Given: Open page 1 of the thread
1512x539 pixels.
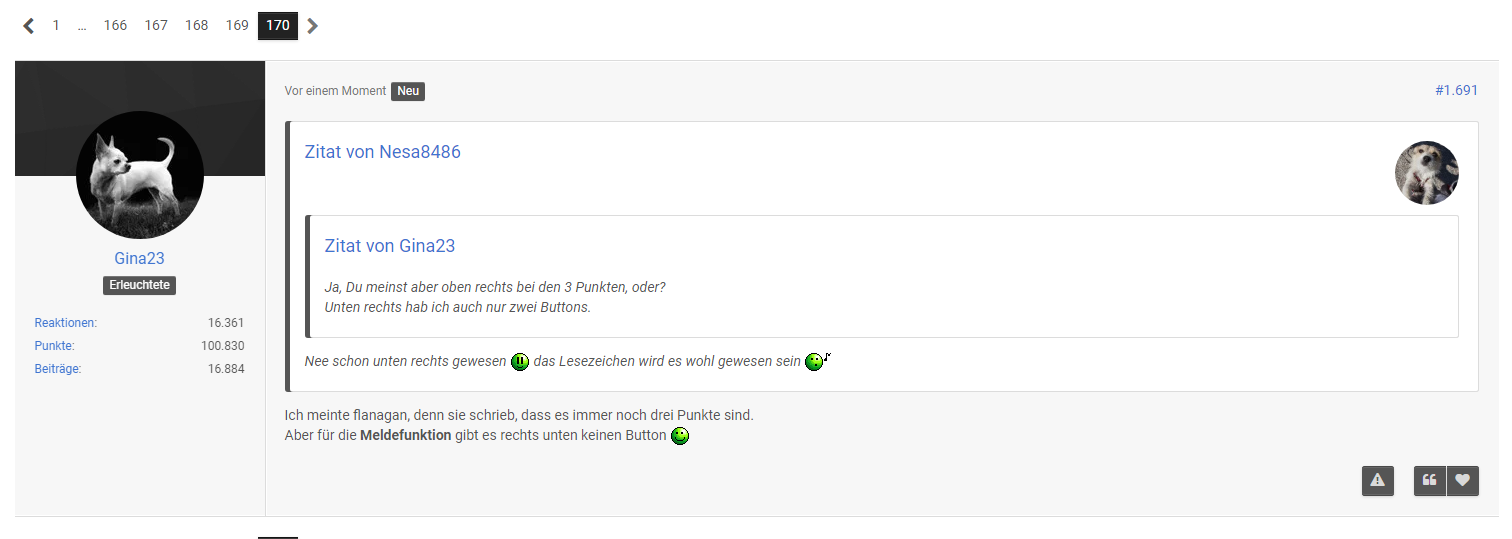Looking at the screenshot, I should pyautogui.click(x=56, y=26).
